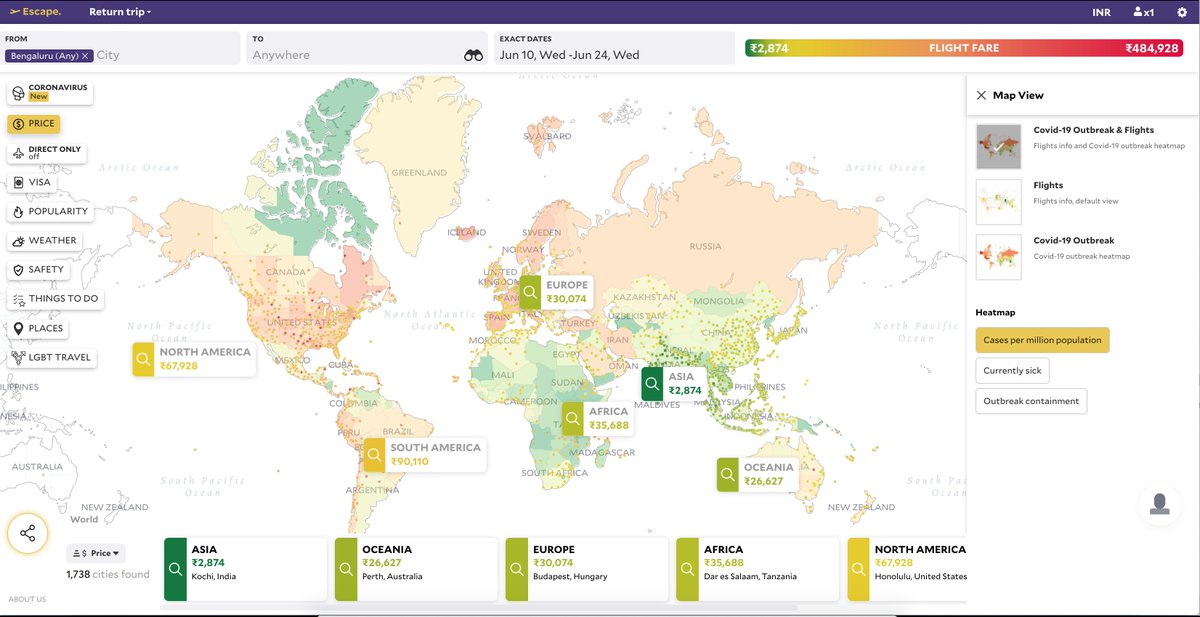This screenshot has height=617, width=1200.
Task: Change passenger count x1
Action: click(1143, 12)
